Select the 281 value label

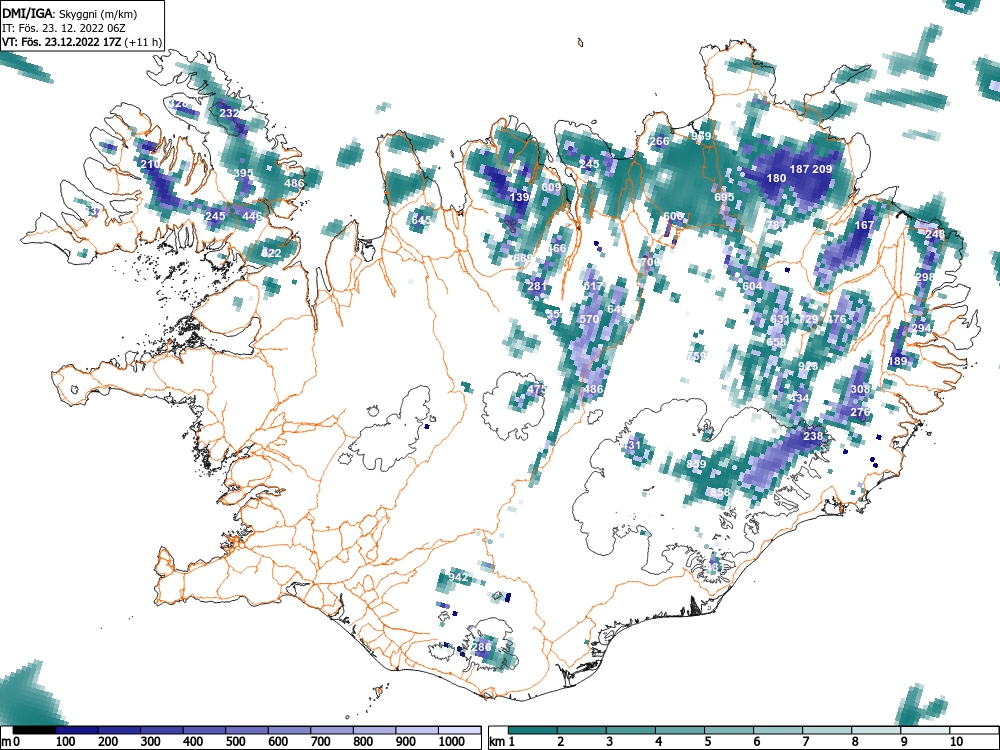tap(537, 286)
